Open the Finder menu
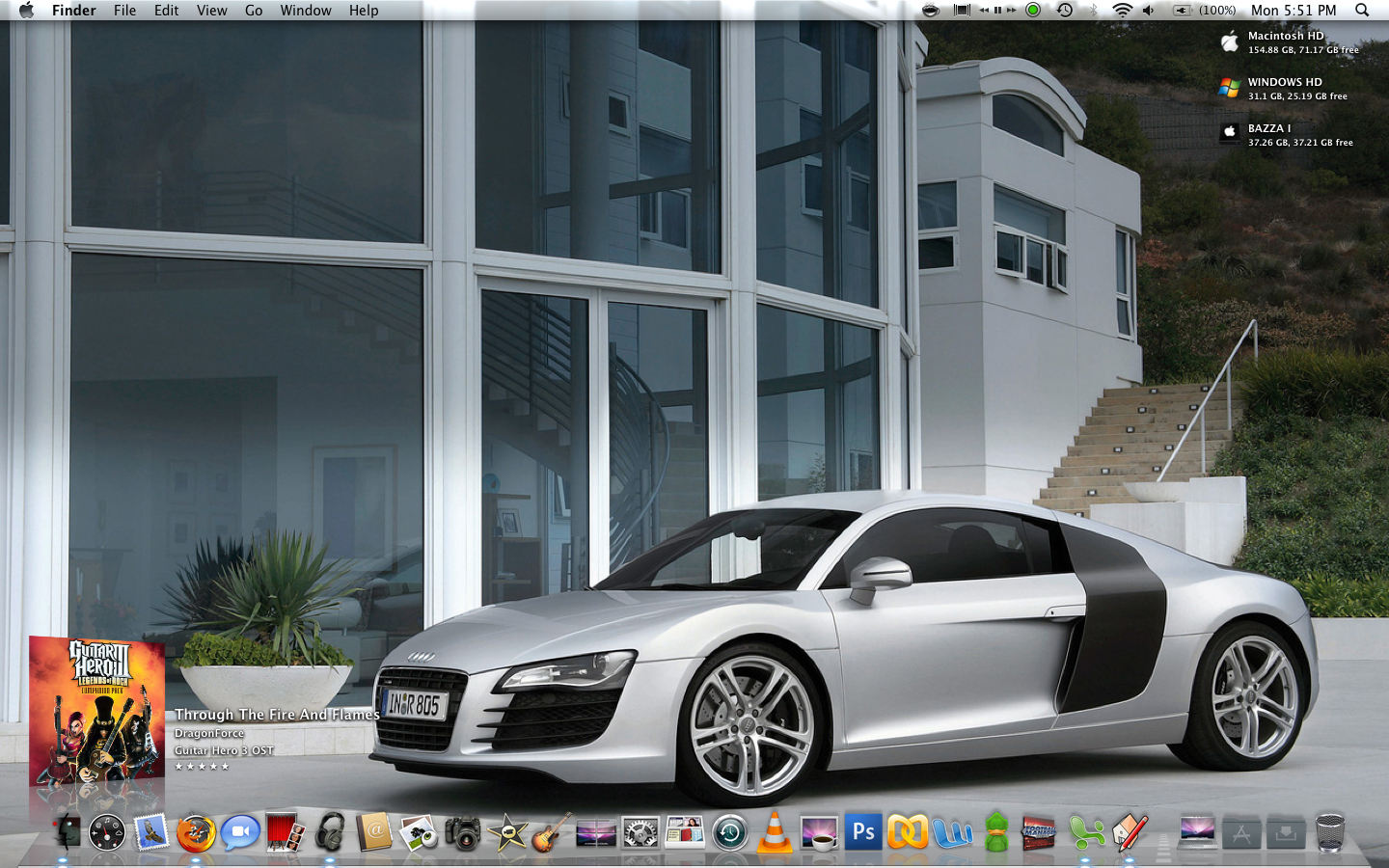The image size is (1389, 868). pos(74,10)
